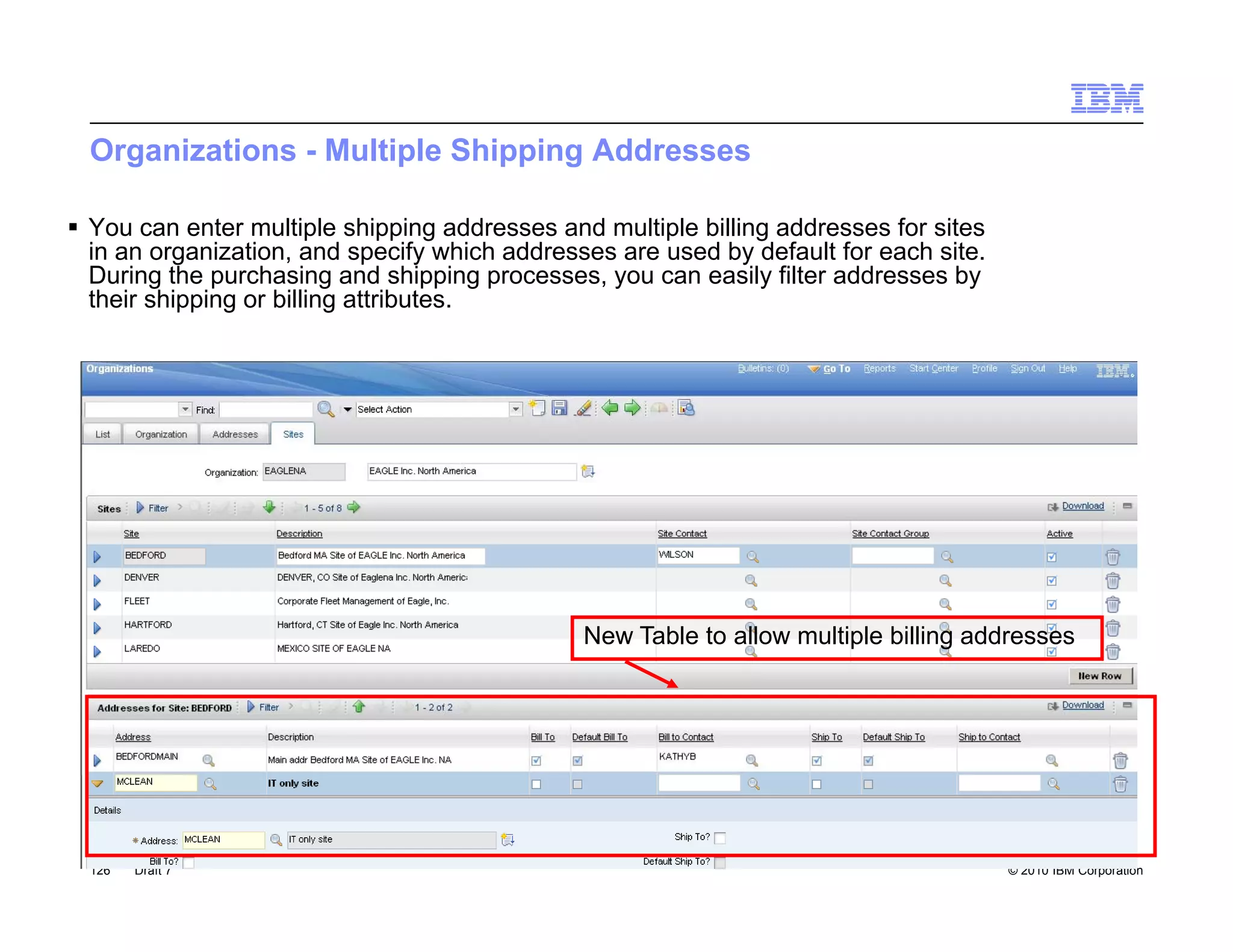
Task: Expand the DENVER site row details
Action: (x=97, y=581)
